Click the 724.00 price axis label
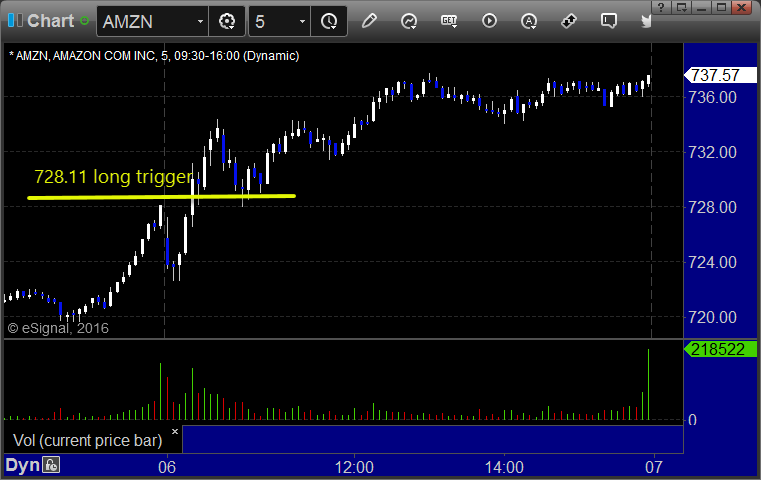This screenshot has width=761, height=480. pyautogui.click(x=712, y=263)
